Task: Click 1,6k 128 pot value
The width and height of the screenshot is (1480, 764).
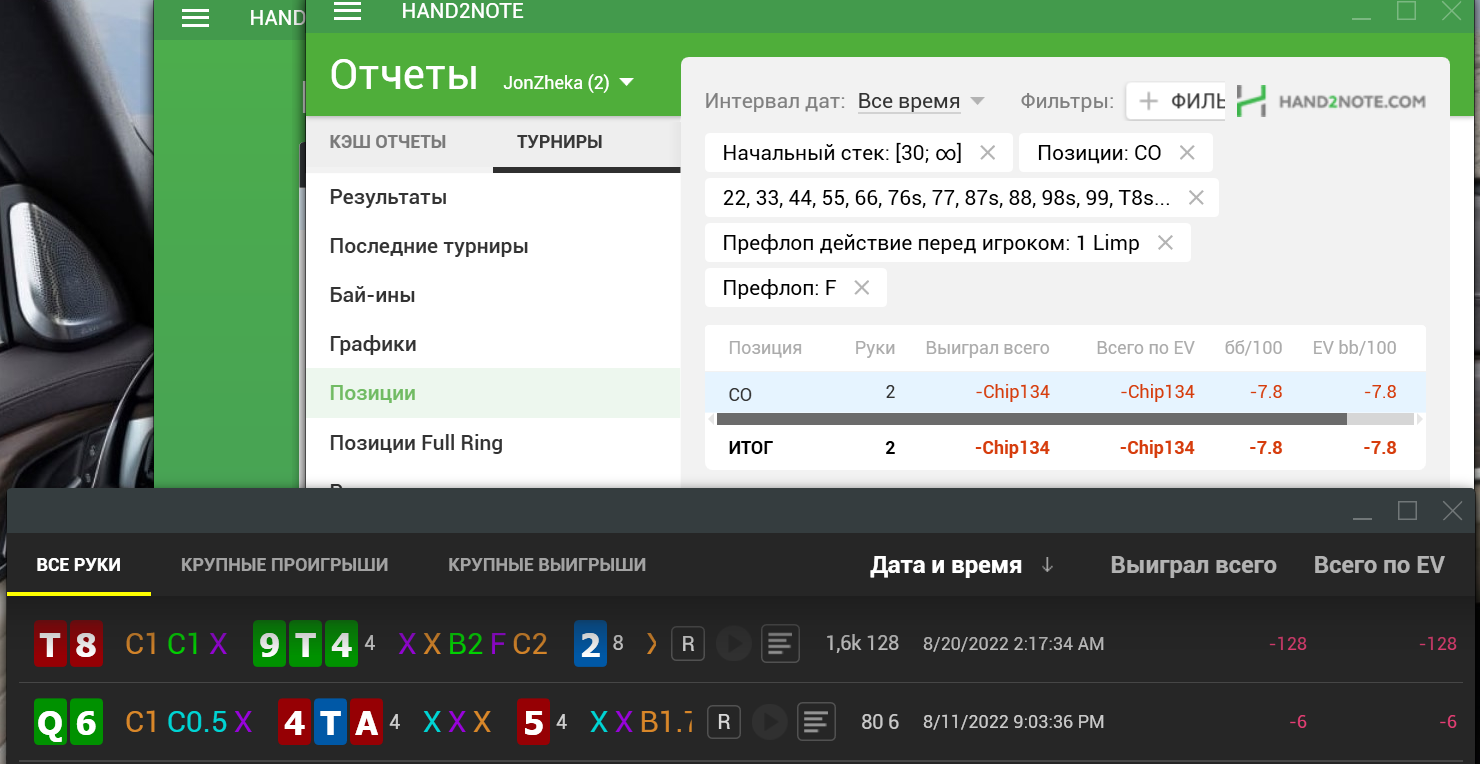Action: coord(862,644)
